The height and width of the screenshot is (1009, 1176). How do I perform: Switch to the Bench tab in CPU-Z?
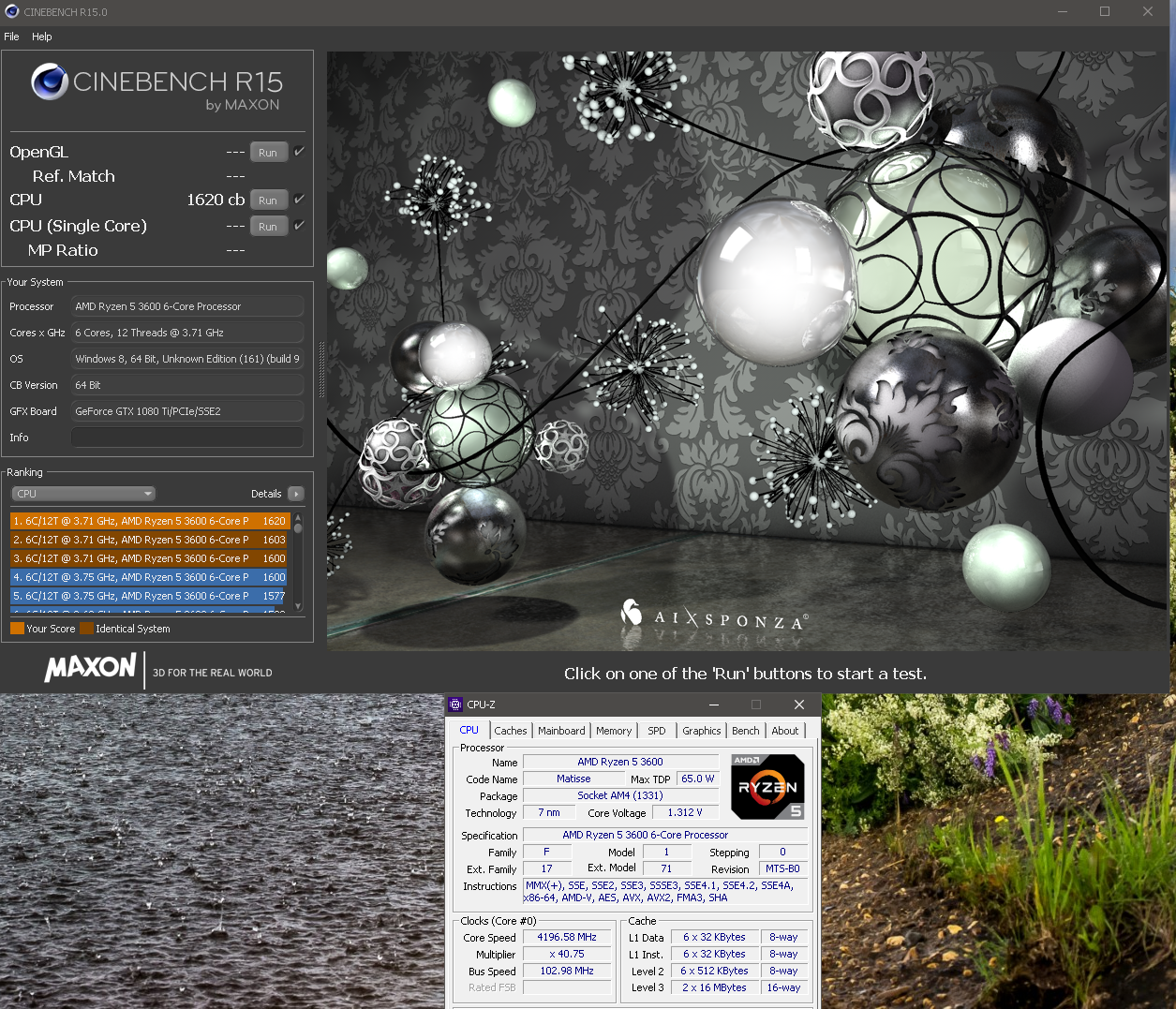(746, 731)
